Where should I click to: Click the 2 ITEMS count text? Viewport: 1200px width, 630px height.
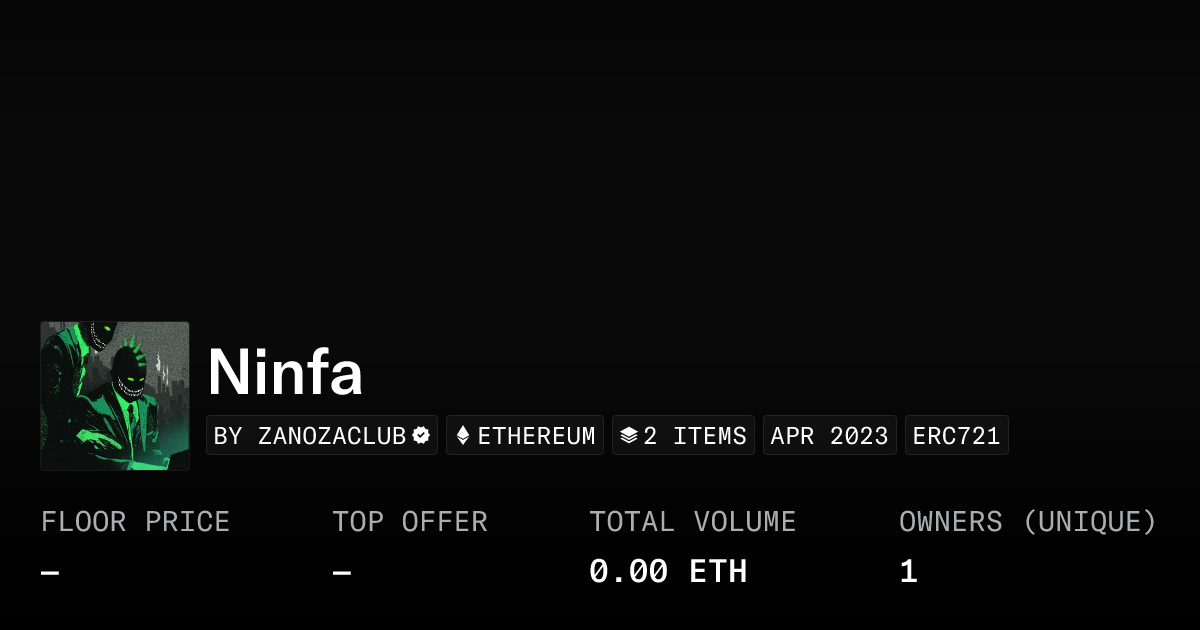[695, 436]
